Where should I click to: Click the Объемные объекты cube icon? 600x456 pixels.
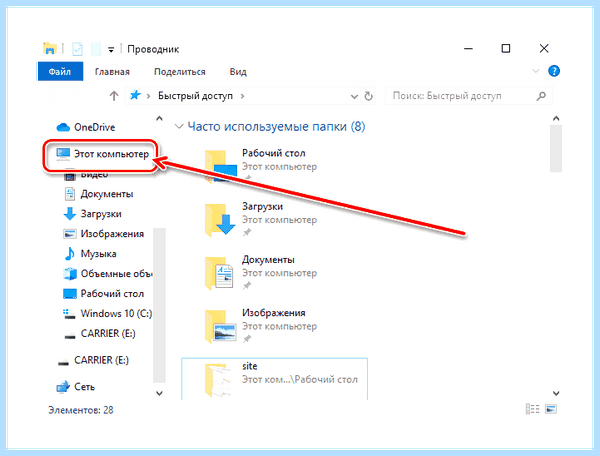click(70, 274)
